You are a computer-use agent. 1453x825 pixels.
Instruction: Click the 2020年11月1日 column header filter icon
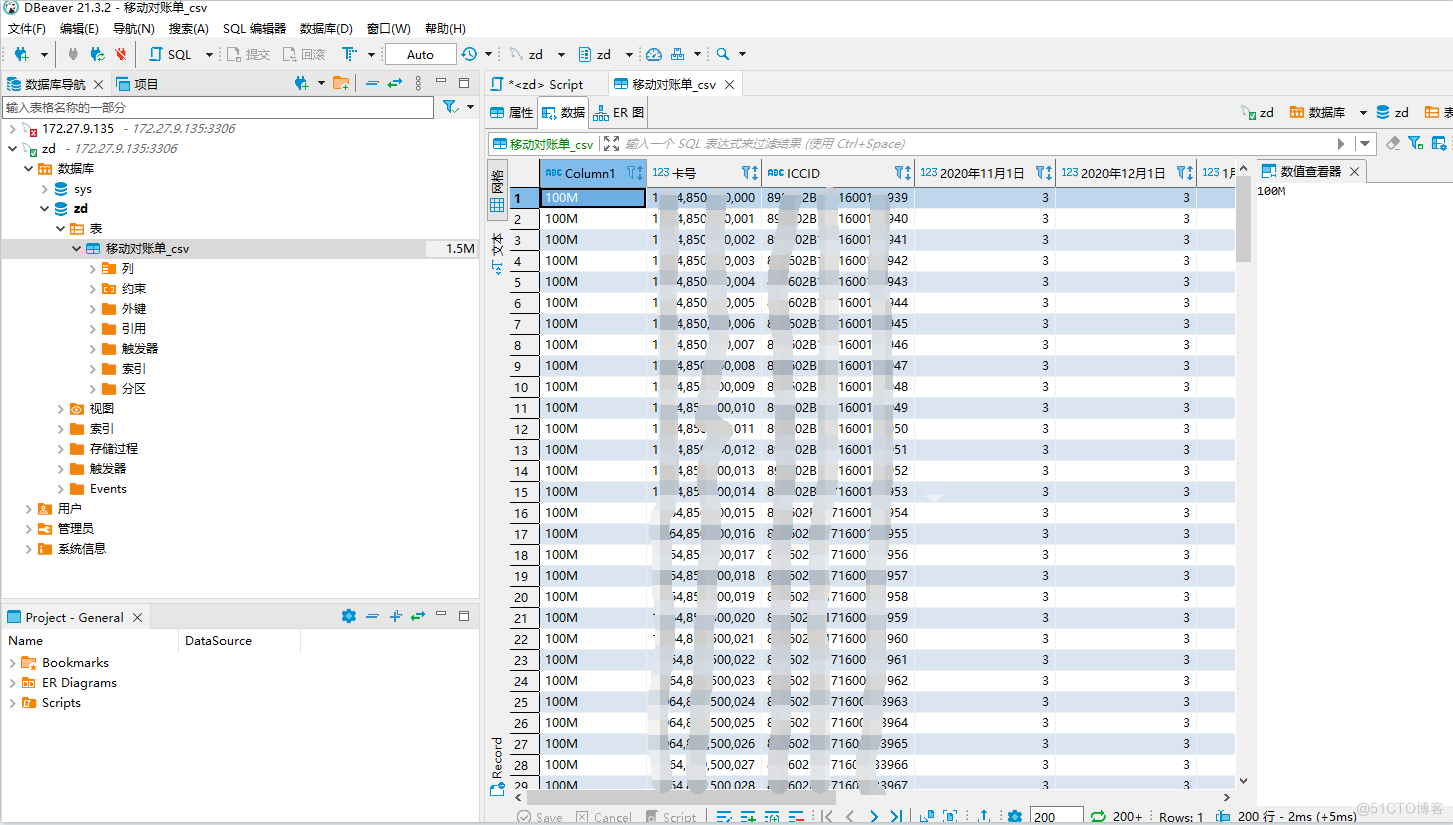click(x=1042, y=172)
